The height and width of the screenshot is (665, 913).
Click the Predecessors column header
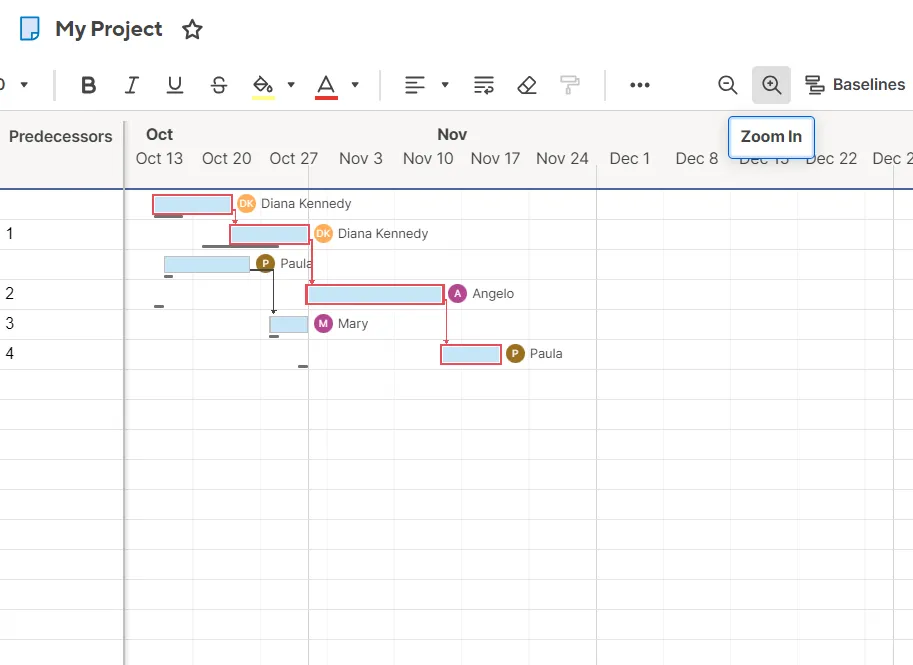(61, 136)
